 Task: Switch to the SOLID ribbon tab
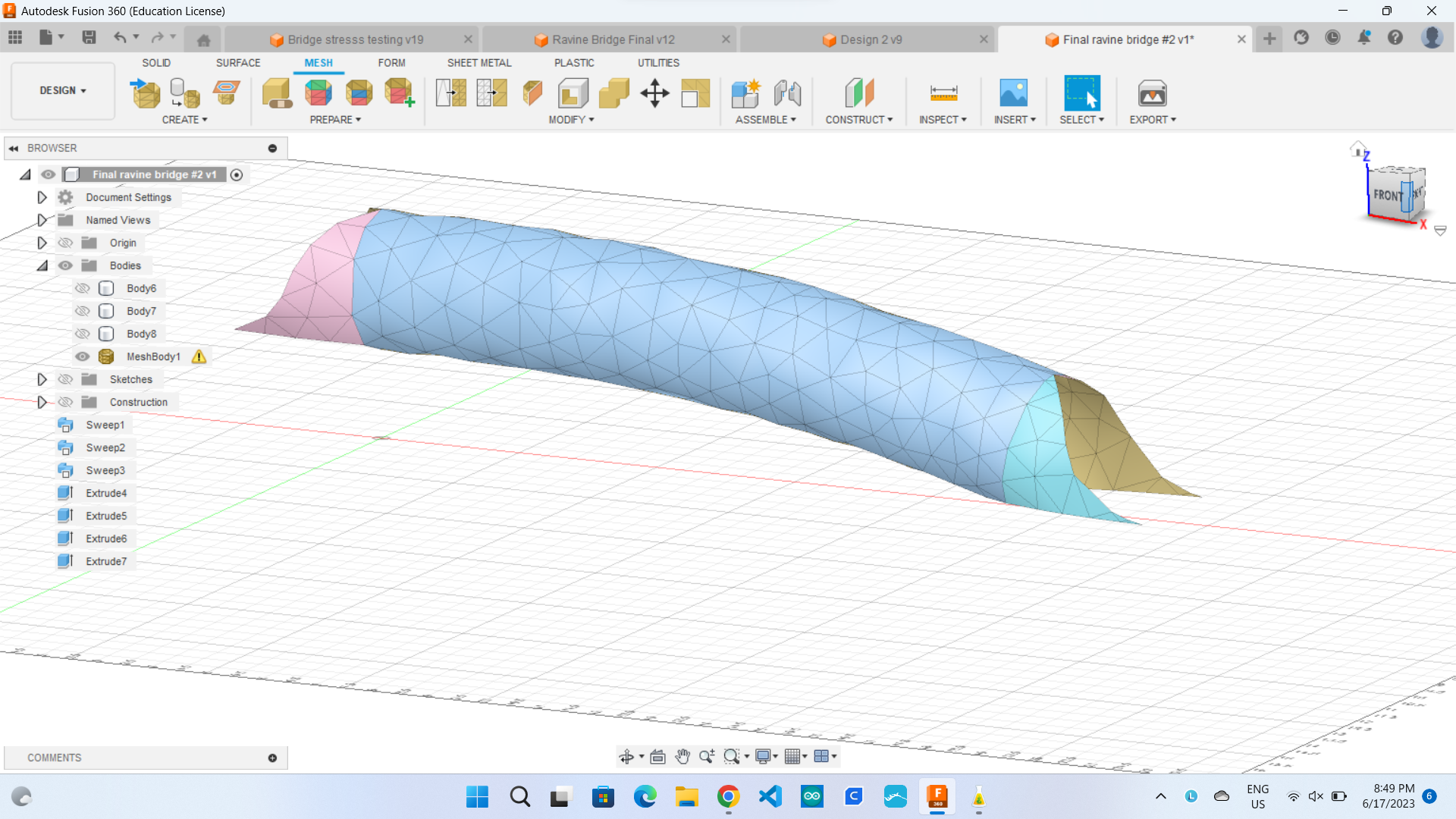point(155,63)
